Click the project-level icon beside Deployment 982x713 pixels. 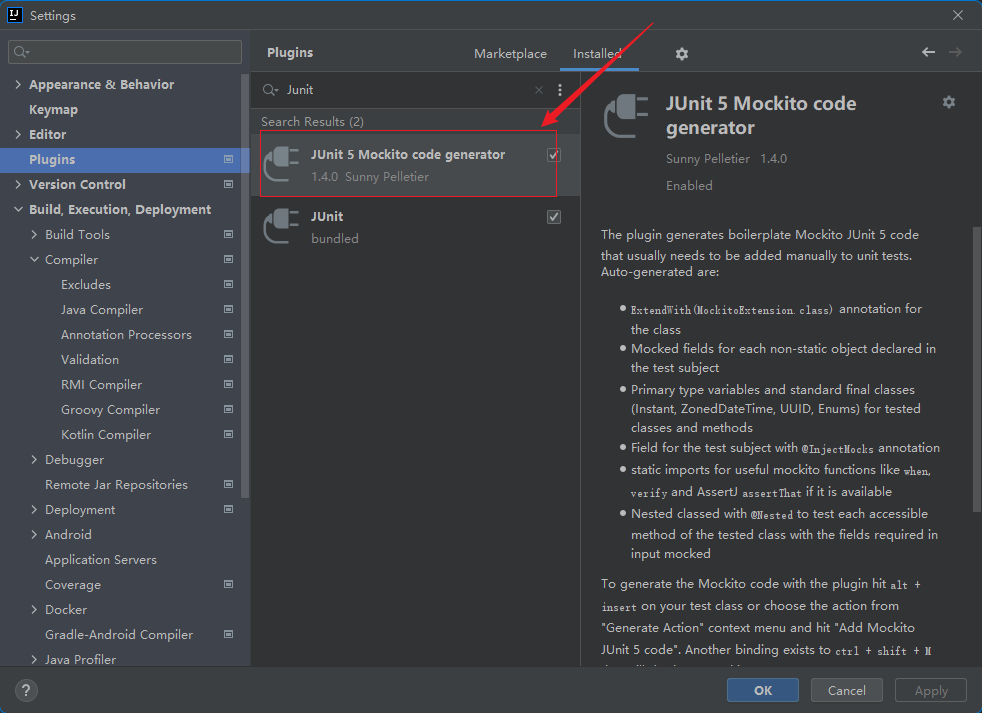pyautogui.click(x=229, y=509)
